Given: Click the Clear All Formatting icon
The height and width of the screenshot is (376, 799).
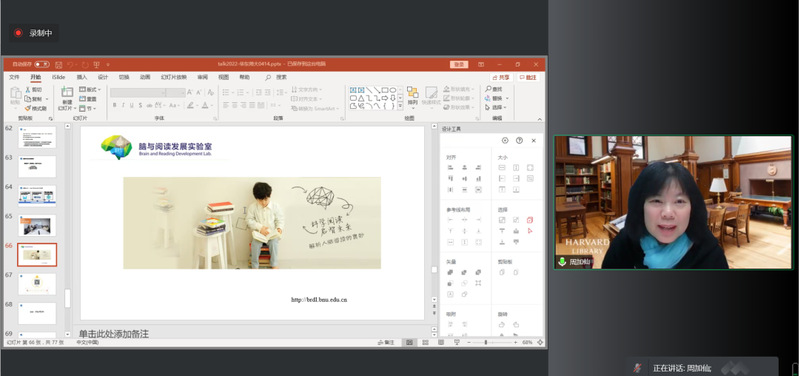Looking at the screenshot, I should [210, 92].
